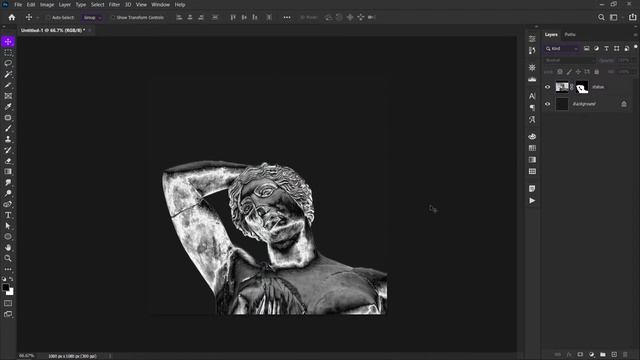Screen dimensions: 640x360
Task: Toggle the Auto-Select checkbox
Action: [x=48, y=18]
